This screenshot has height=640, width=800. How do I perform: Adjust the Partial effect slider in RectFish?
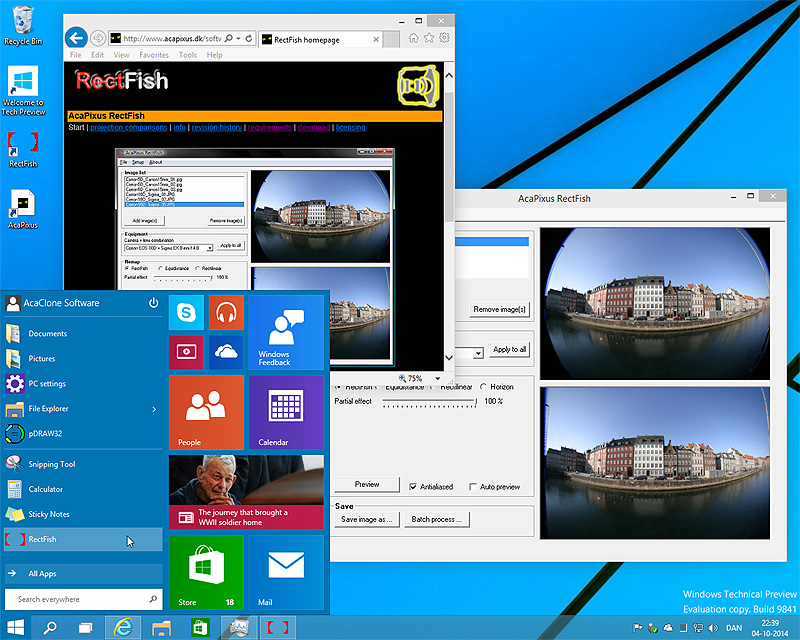click(430, 402)
